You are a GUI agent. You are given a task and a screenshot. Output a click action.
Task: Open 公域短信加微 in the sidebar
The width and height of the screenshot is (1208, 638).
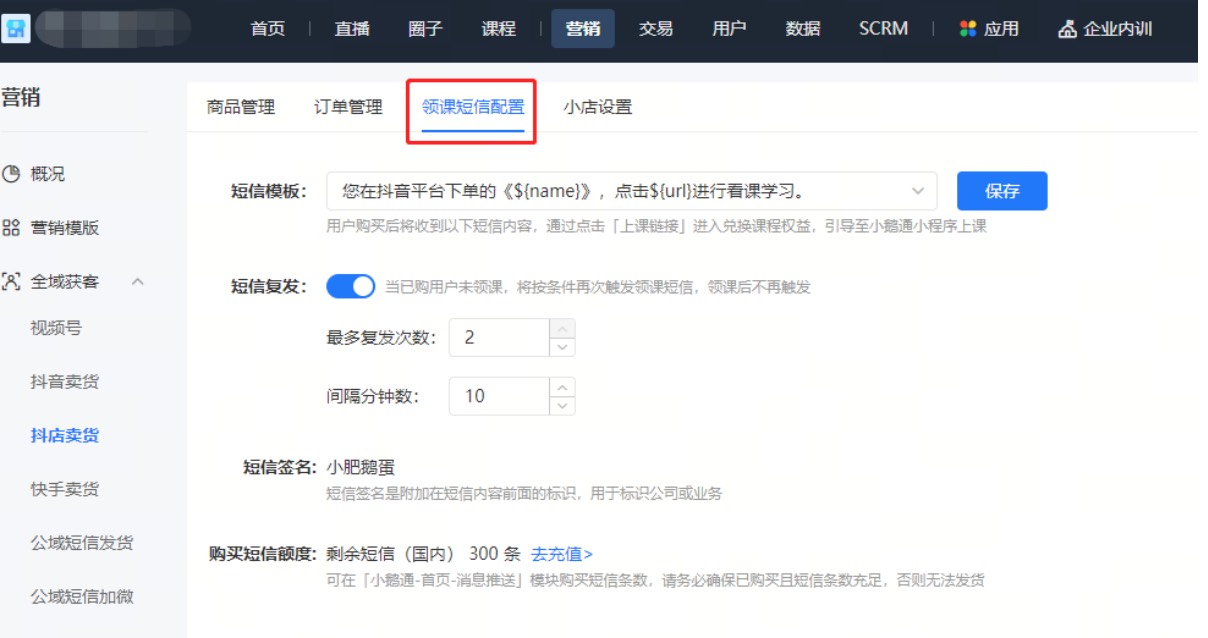click(82, 598)
